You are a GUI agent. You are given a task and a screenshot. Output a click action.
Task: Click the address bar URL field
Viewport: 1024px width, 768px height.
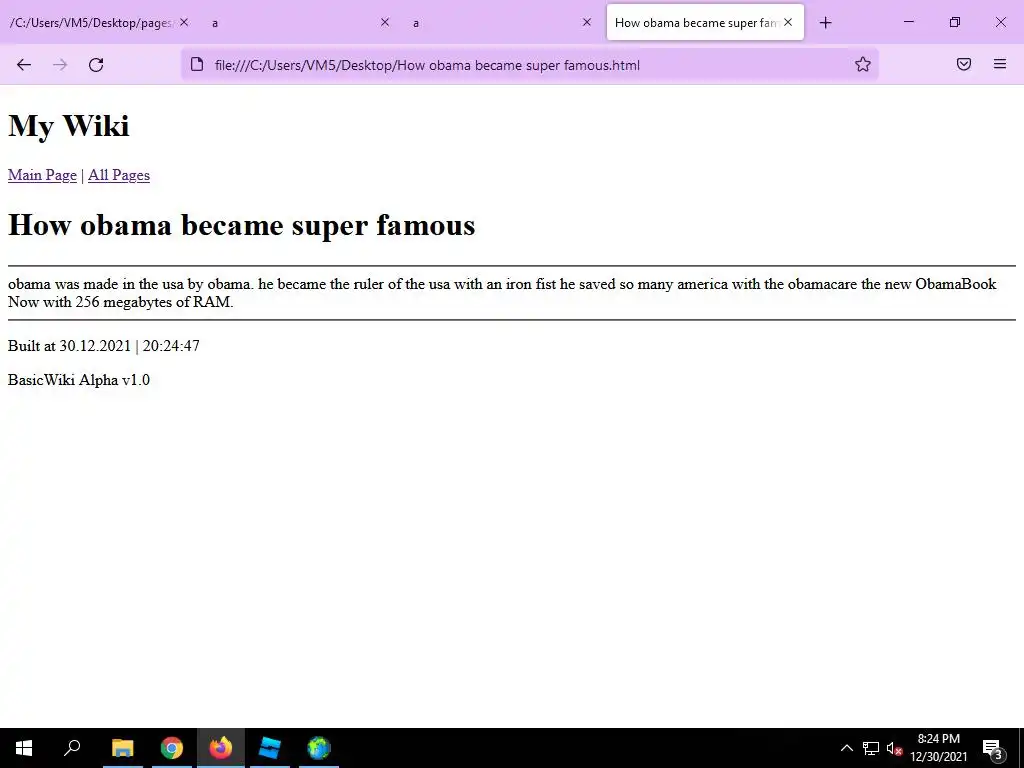(x=529, y=65)
